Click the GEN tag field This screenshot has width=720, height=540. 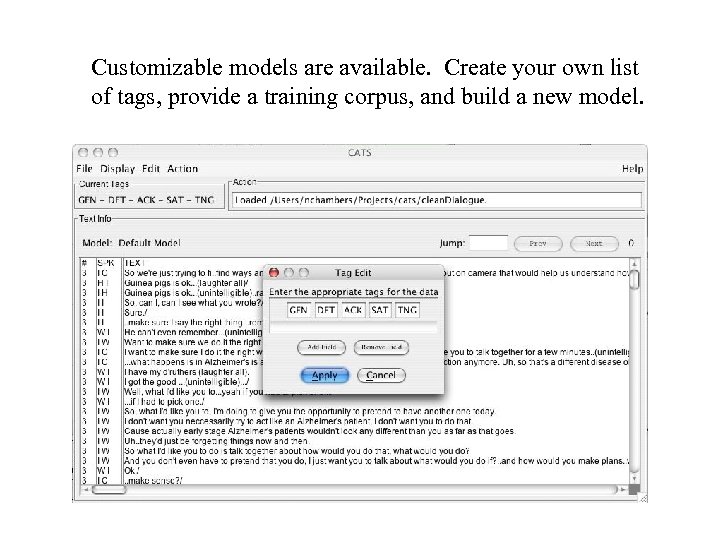[298, 310]
